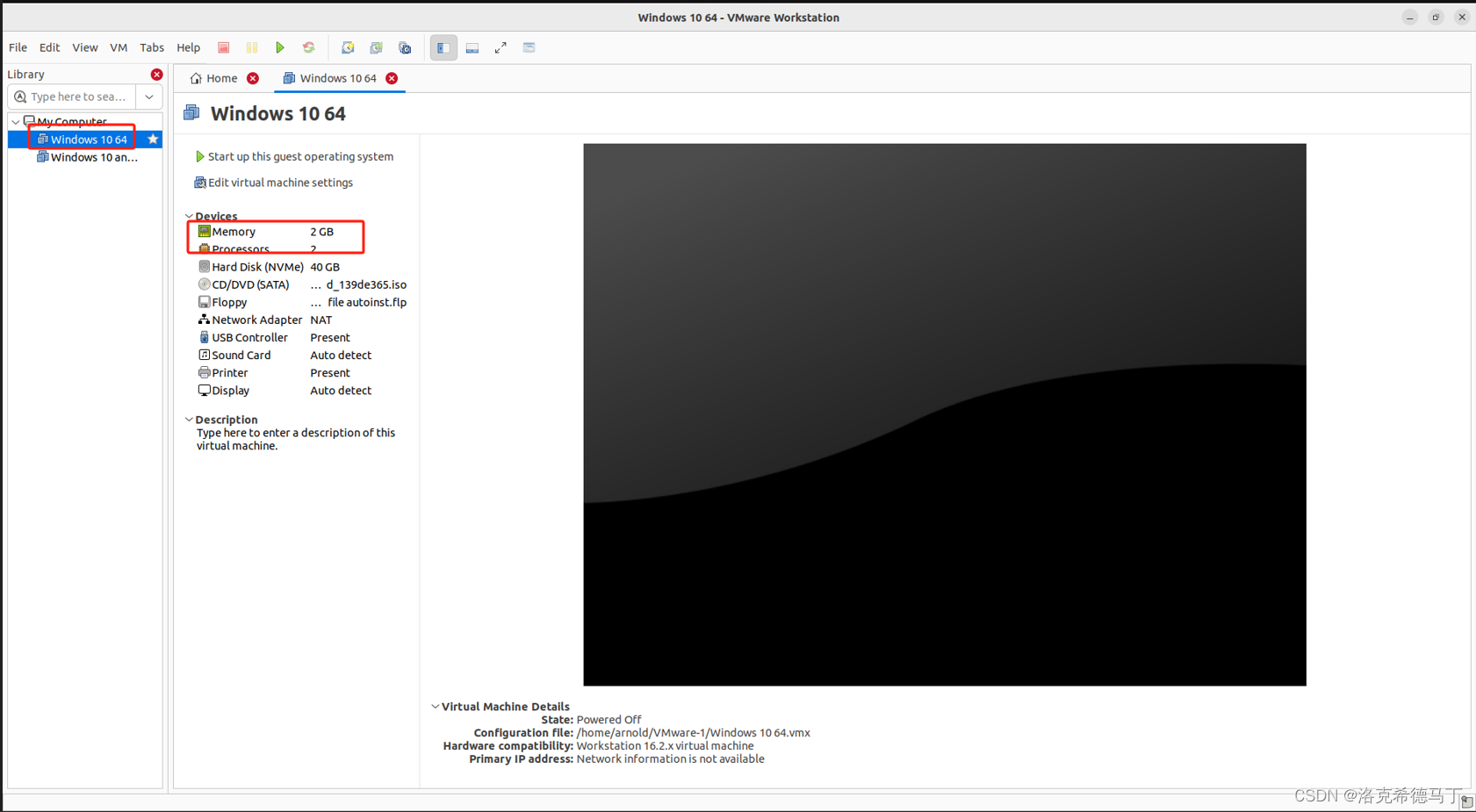Click the Printer device icon
1476x812 pixels.
pyautogui.click(x=204, y=372)
